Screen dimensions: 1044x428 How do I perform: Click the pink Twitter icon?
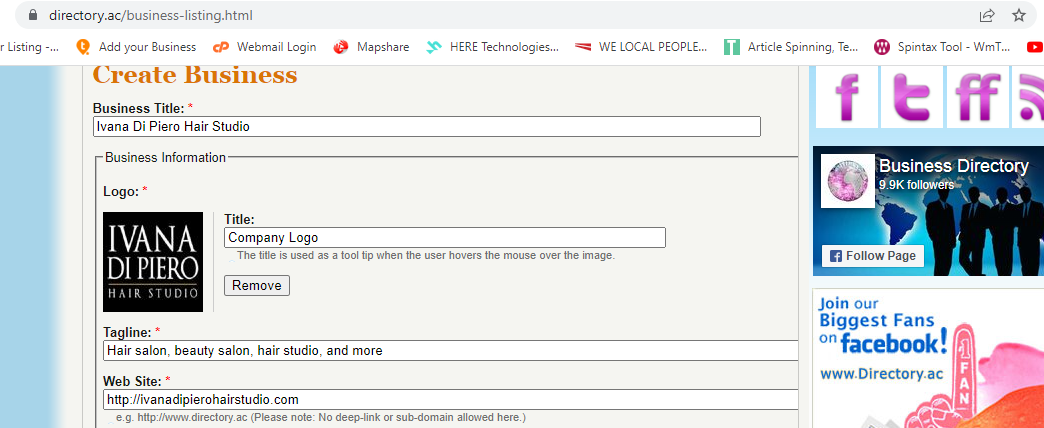click(912, 97)
